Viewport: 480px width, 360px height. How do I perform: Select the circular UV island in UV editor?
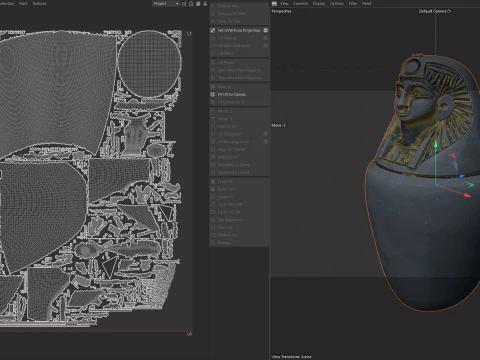pos(149,64)
